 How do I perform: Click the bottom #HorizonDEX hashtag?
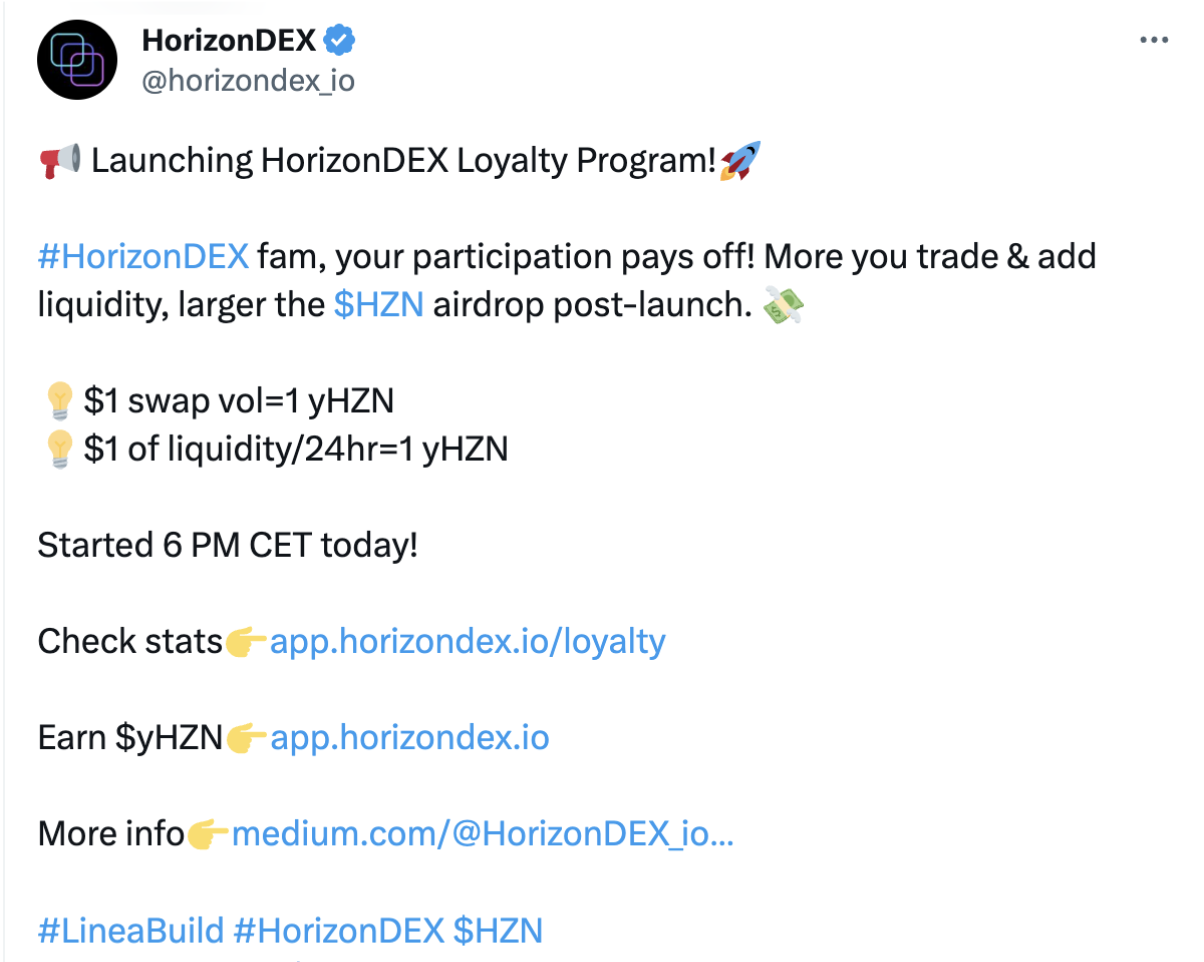coord(338,930)
